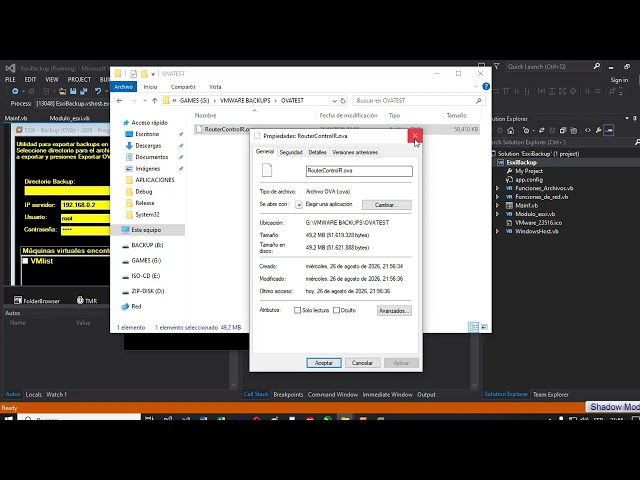Click View Code icon in Solution Explorer toolbar

click(588, 131)
